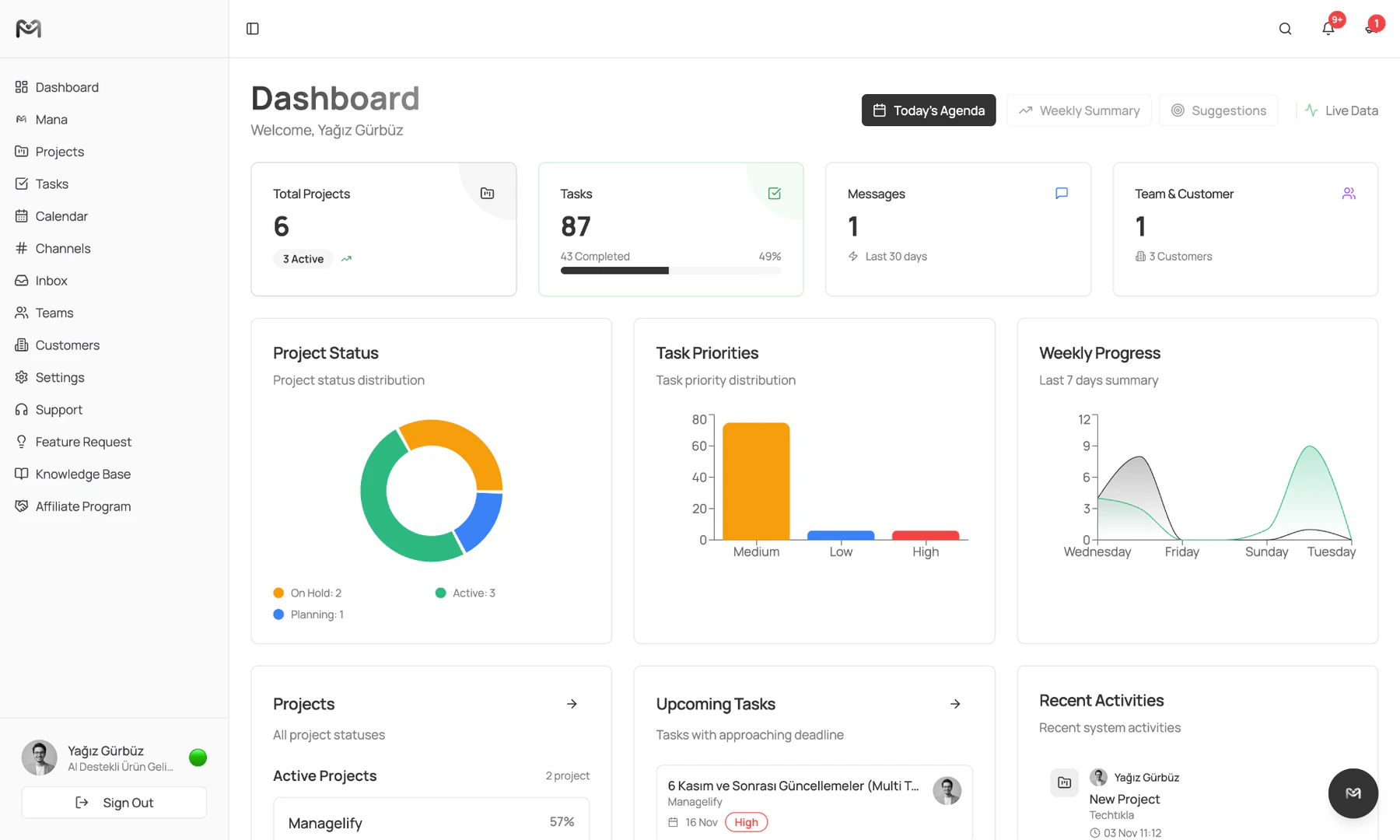Viewport: 1400px width, 840px height.
Task: Click the Mana logo in the sidebar
Action: point(28,28)
